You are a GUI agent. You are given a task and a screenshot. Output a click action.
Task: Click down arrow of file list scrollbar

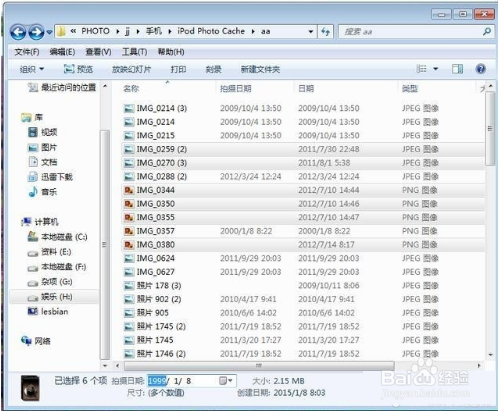[x=490, y=355]
